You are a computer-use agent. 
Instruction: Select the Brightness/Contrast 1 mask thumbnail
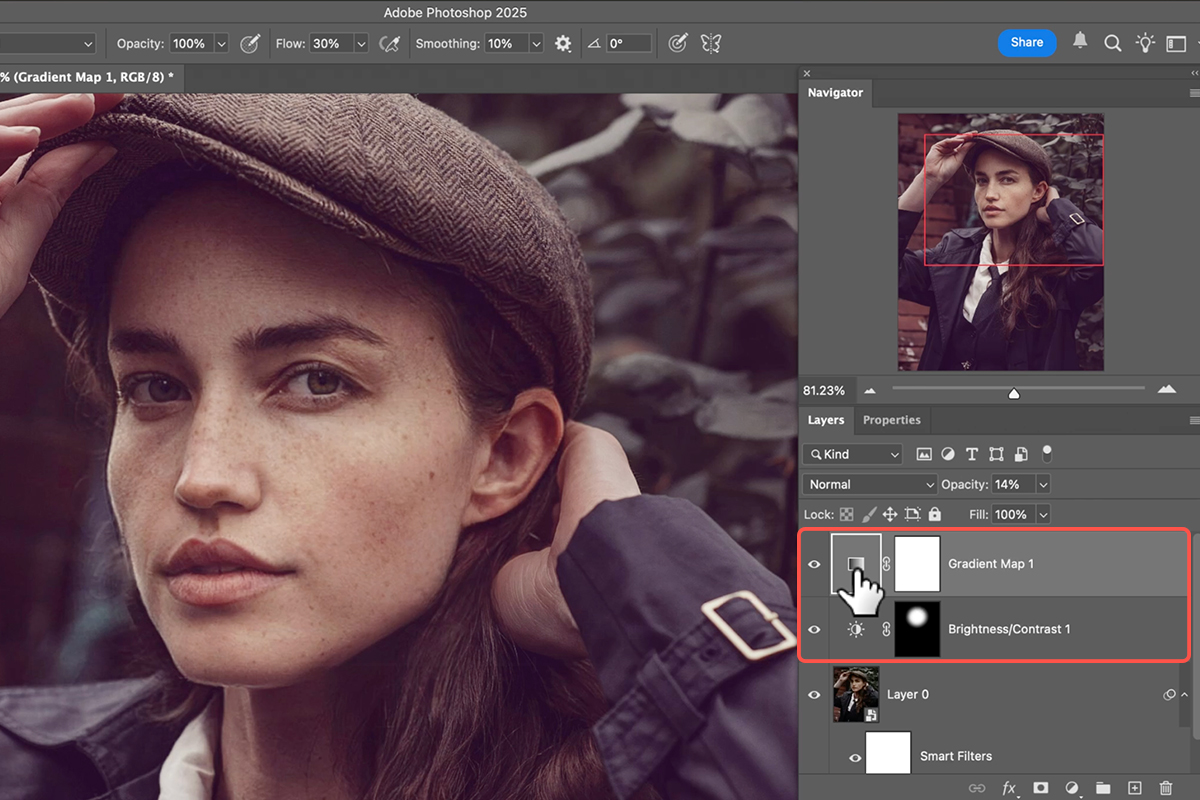coord(917,629)
